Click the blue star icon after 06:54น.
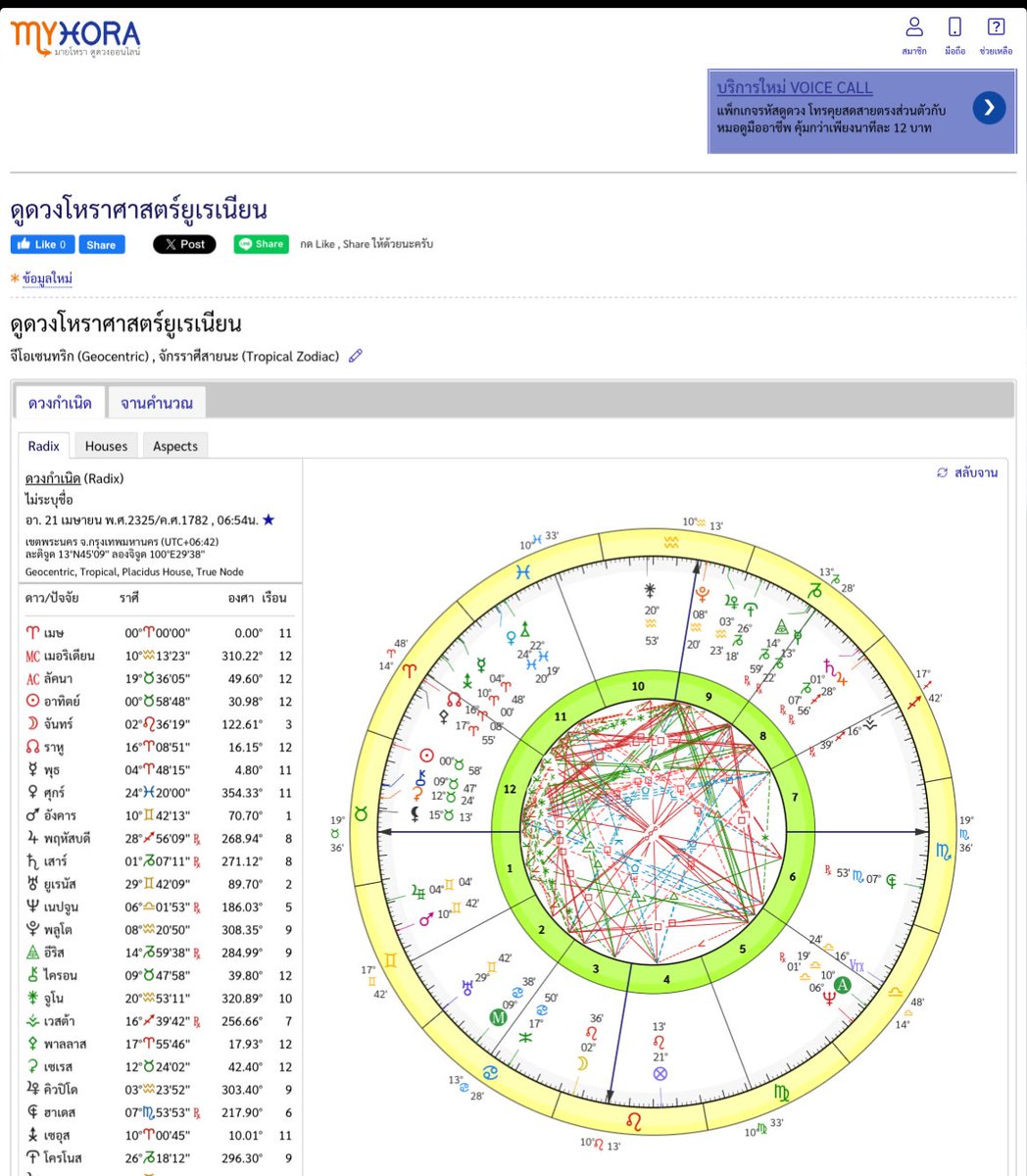1027x1176 pixels. 269,519
